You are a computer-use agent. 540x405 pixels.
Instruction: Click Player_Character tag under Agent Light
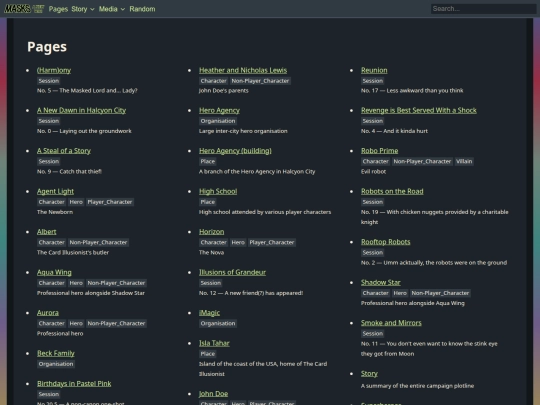pos(110,202)
